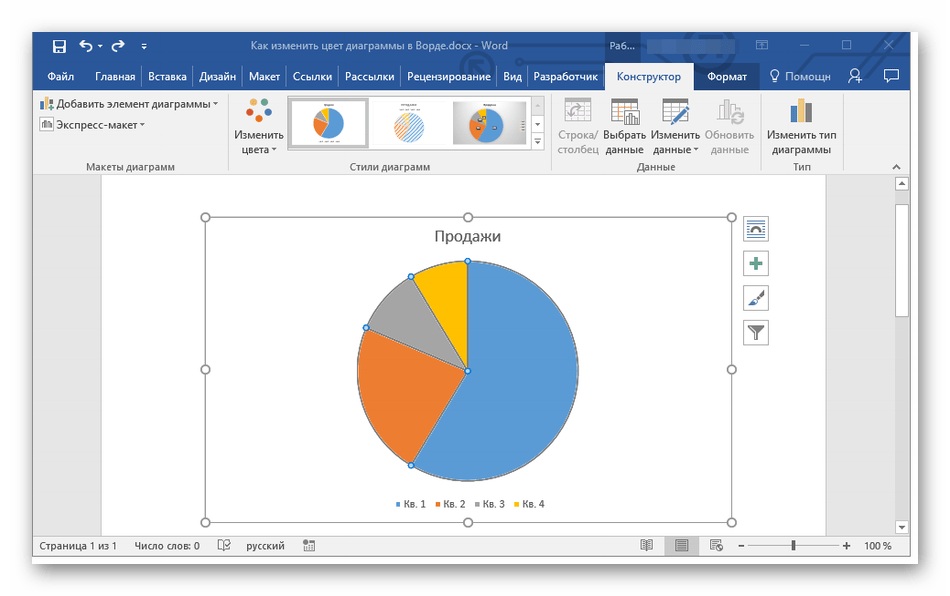950x596 pixels.
Task: Switch to Read Mode view in status bar
Action: pos(647,546)
